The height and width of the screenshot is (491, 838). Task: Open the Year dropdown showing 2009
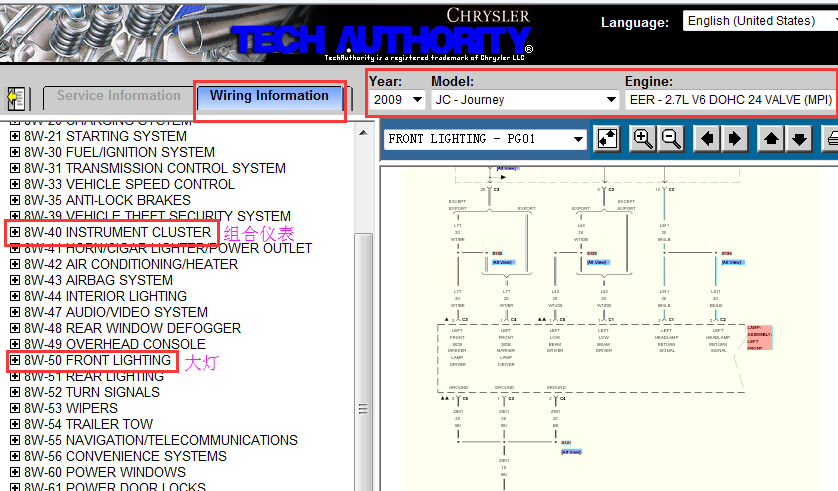(397, 100)
